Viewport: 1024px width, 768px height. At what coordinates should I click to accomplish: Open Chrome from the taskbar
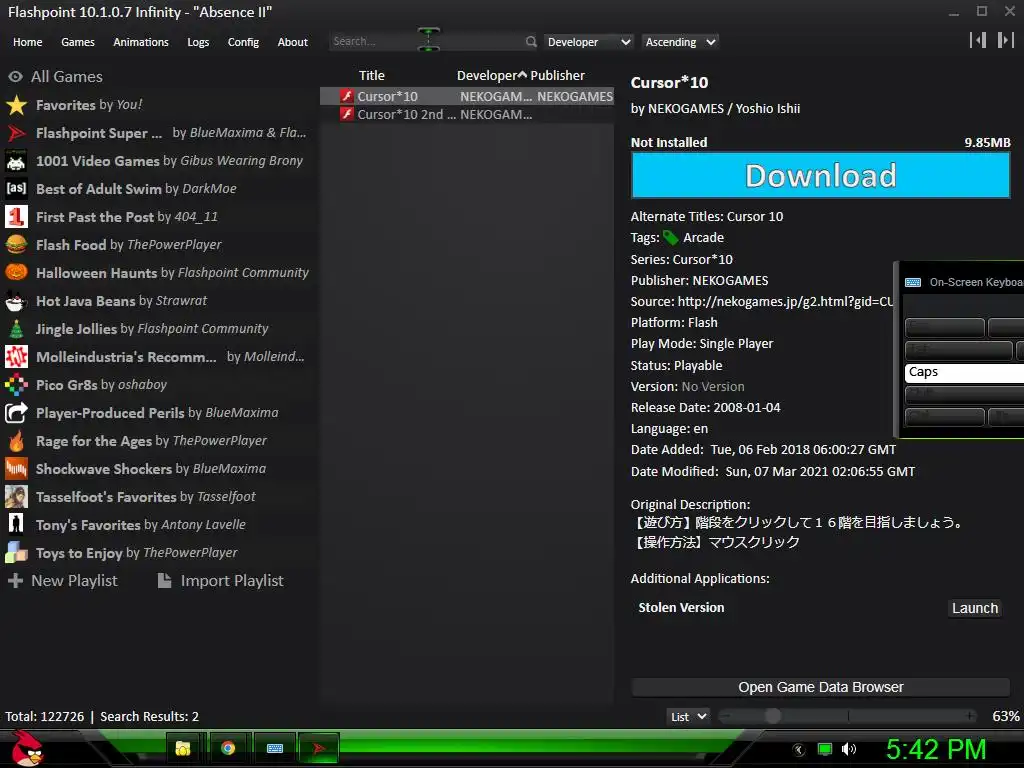(x=228, y=748)
